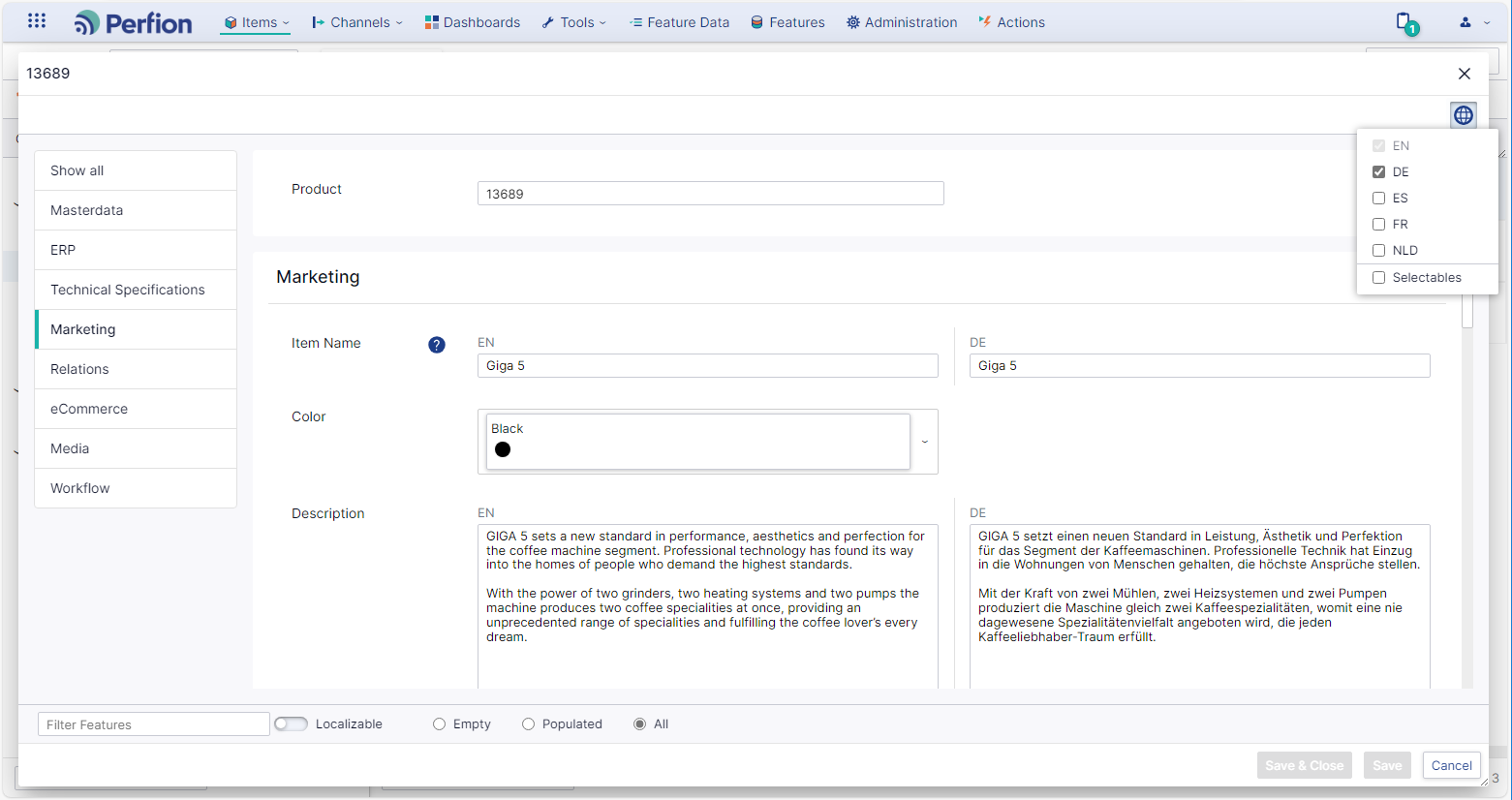Select the ERP tab
Screen dimensions: 1512x800
click(x=136, y=250)
